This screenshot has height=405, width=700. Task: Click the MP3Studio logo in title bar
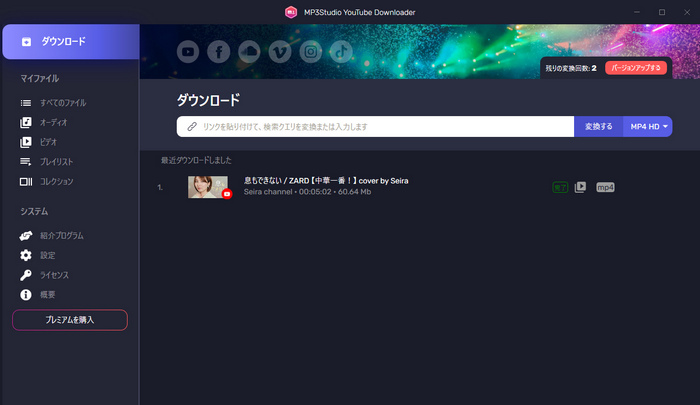[x=291, y=12]
